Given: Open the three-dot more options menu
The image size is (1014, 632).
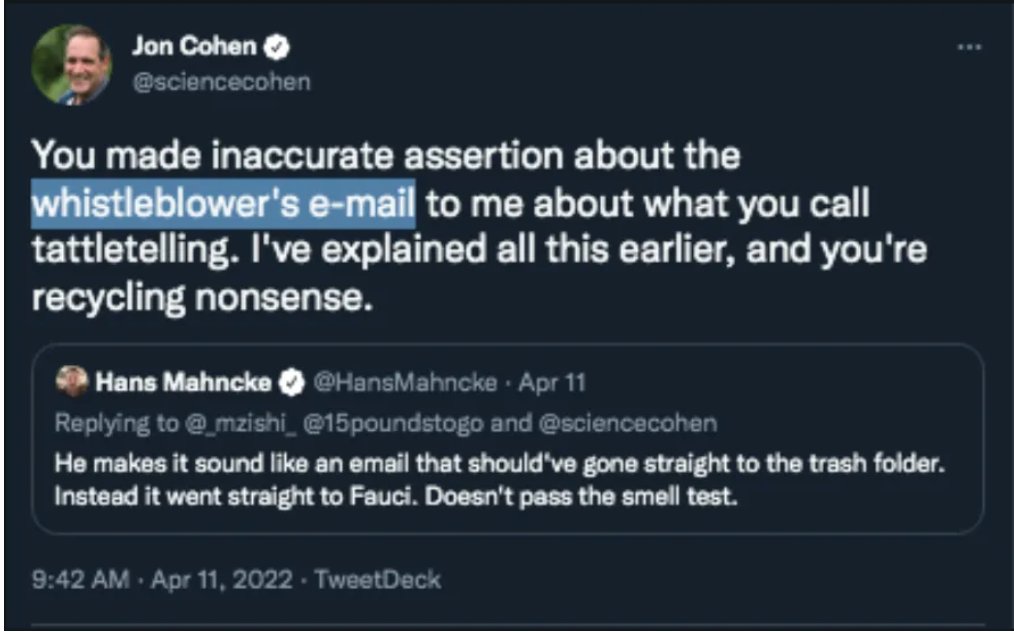Looking at the screenshot, I should coord(966,47).
